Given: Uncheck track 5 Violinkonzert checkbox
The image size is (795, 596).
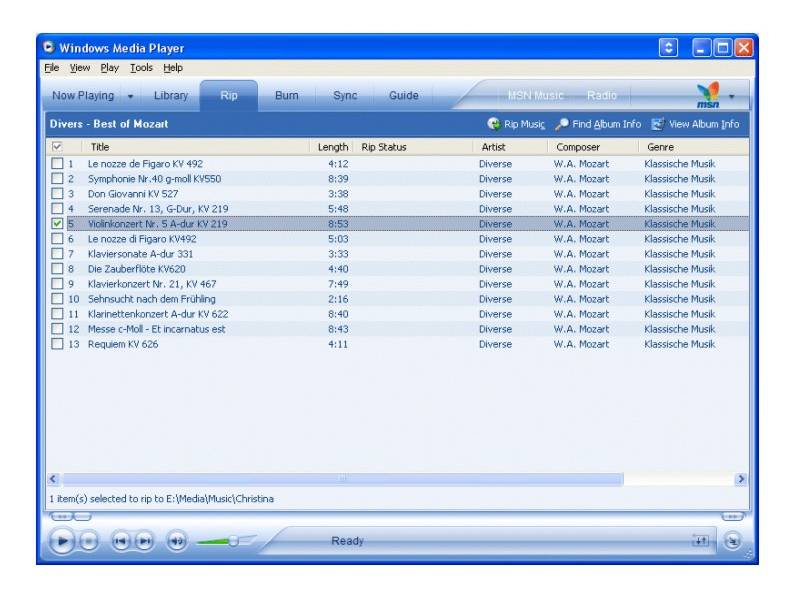Looking at the screenshot, I should point(57,224).
